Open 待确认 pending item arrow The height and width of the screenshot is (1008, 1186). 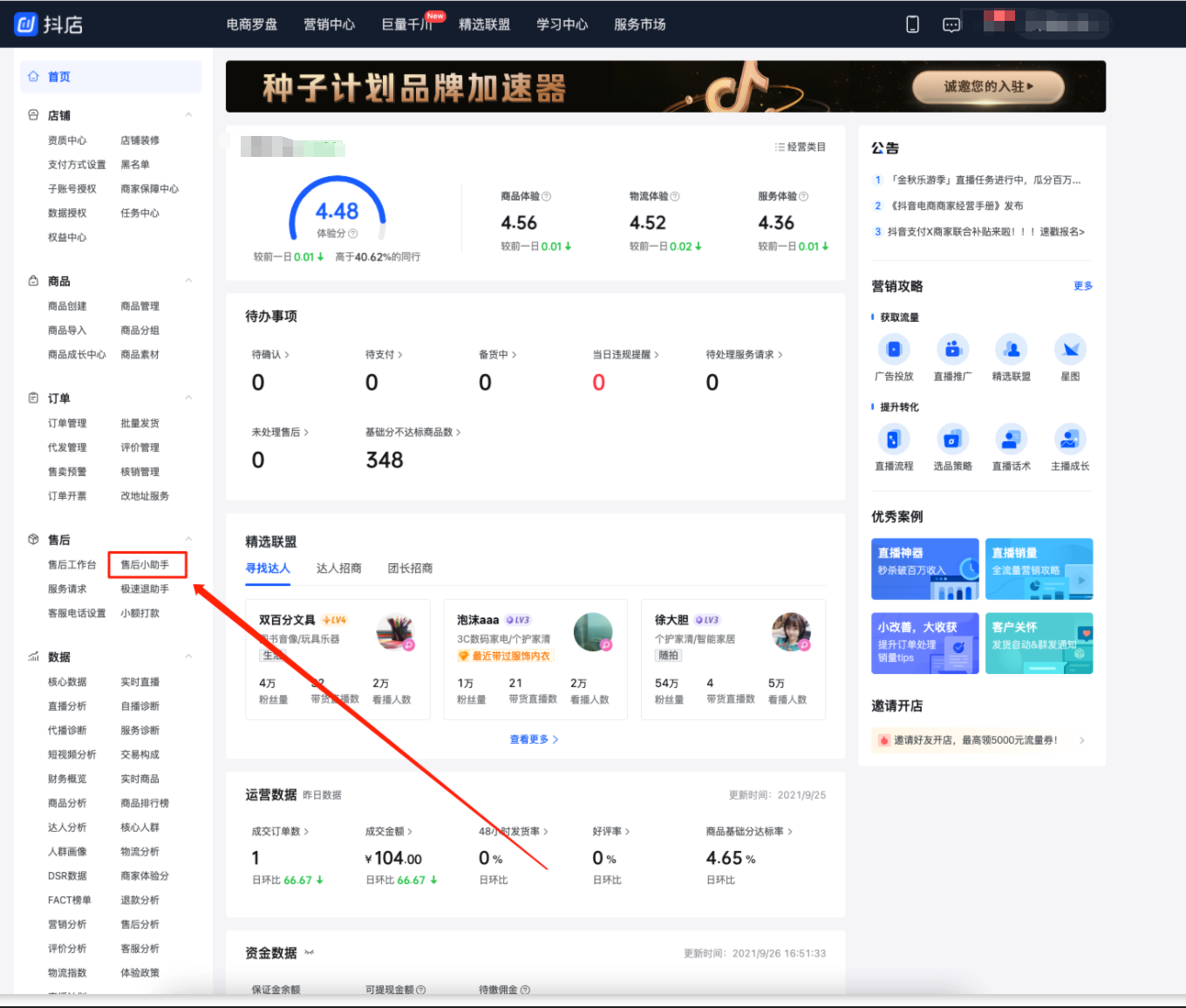287,355
